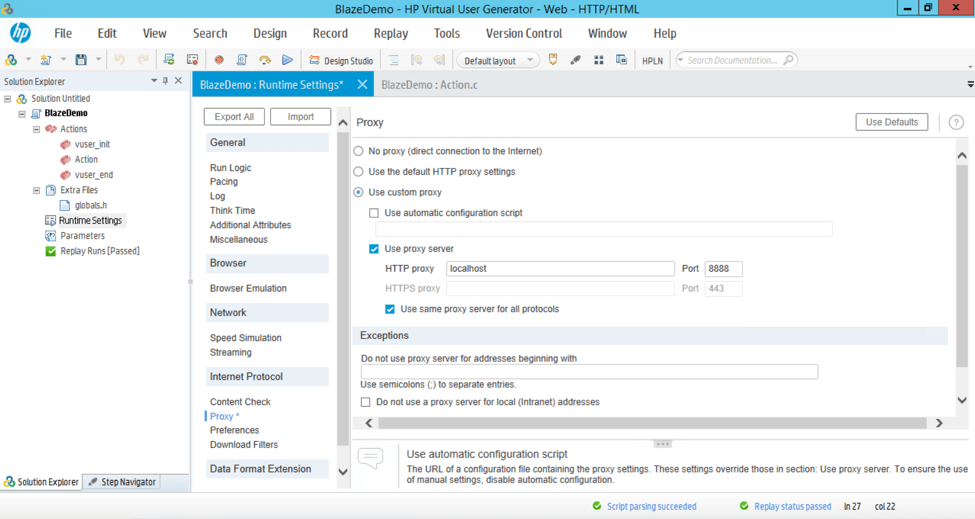Open the Solution Explorer panel options dropdown

coord(154,81)
